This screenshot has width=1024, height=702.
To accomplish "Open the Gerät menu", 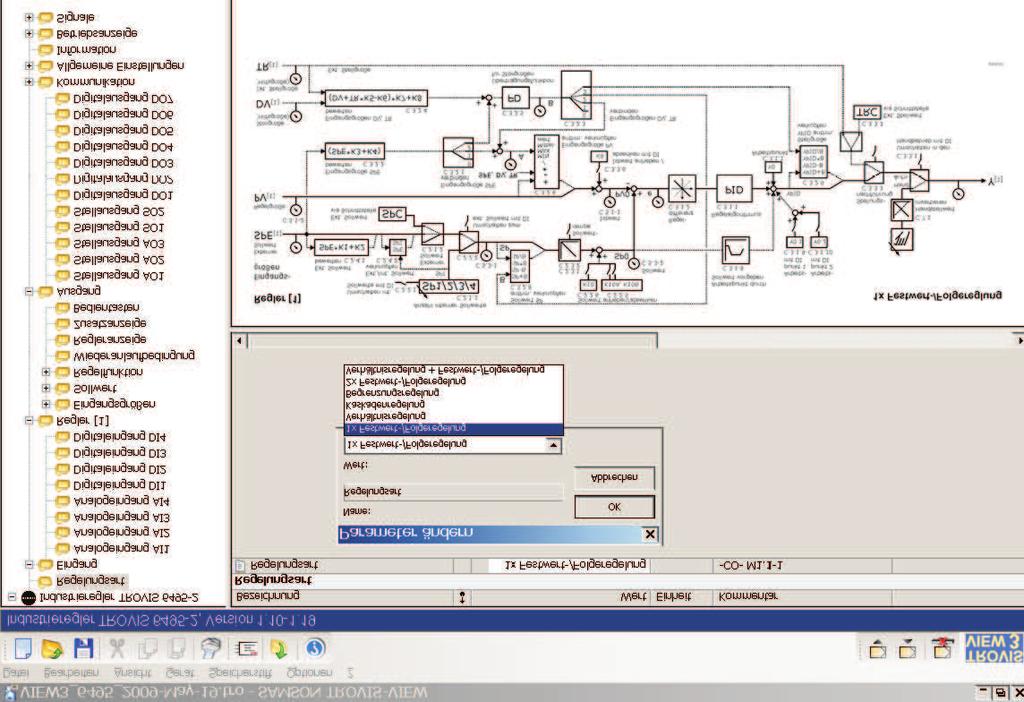I will pyautogui.click(x=180, y=673).
